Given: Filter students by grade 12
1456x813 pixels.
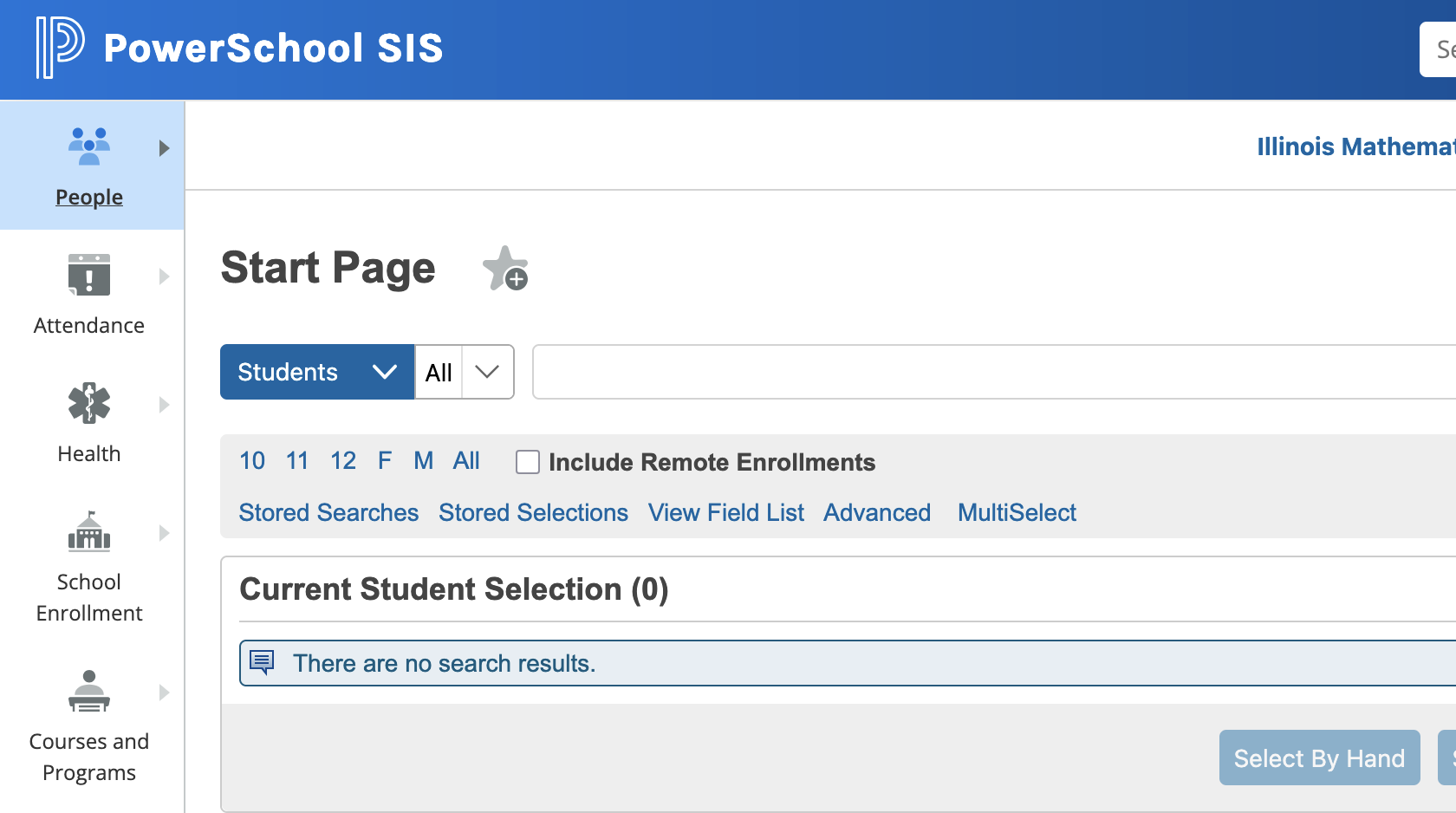Looking at the screenshot, I should 343,460.
